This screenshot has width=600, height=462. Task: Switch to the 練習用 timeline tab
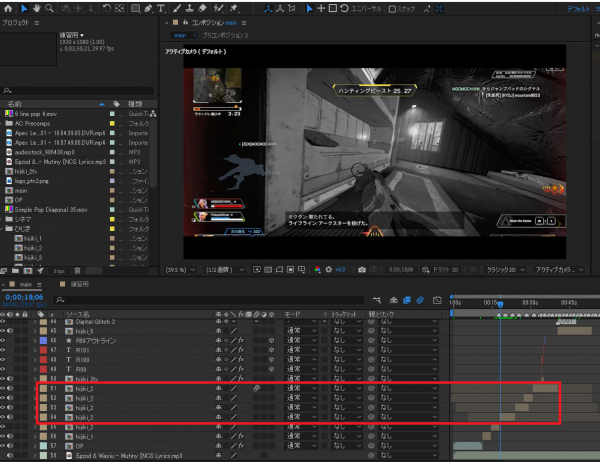click(79, 284)
